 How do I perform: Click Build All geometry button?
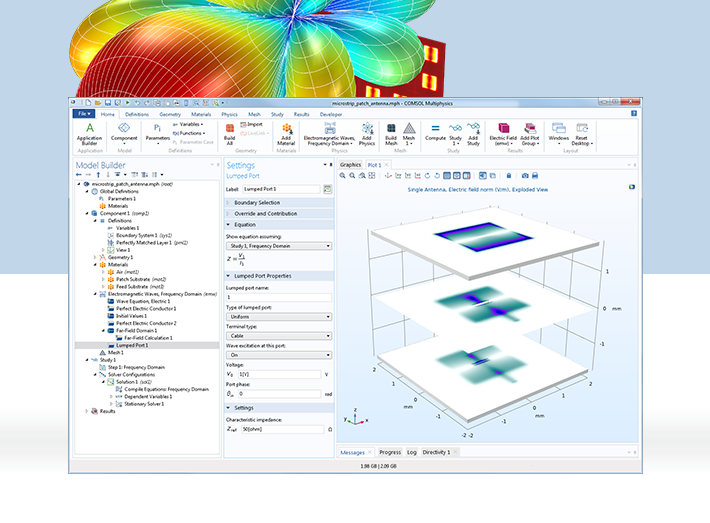coord(230,134)
